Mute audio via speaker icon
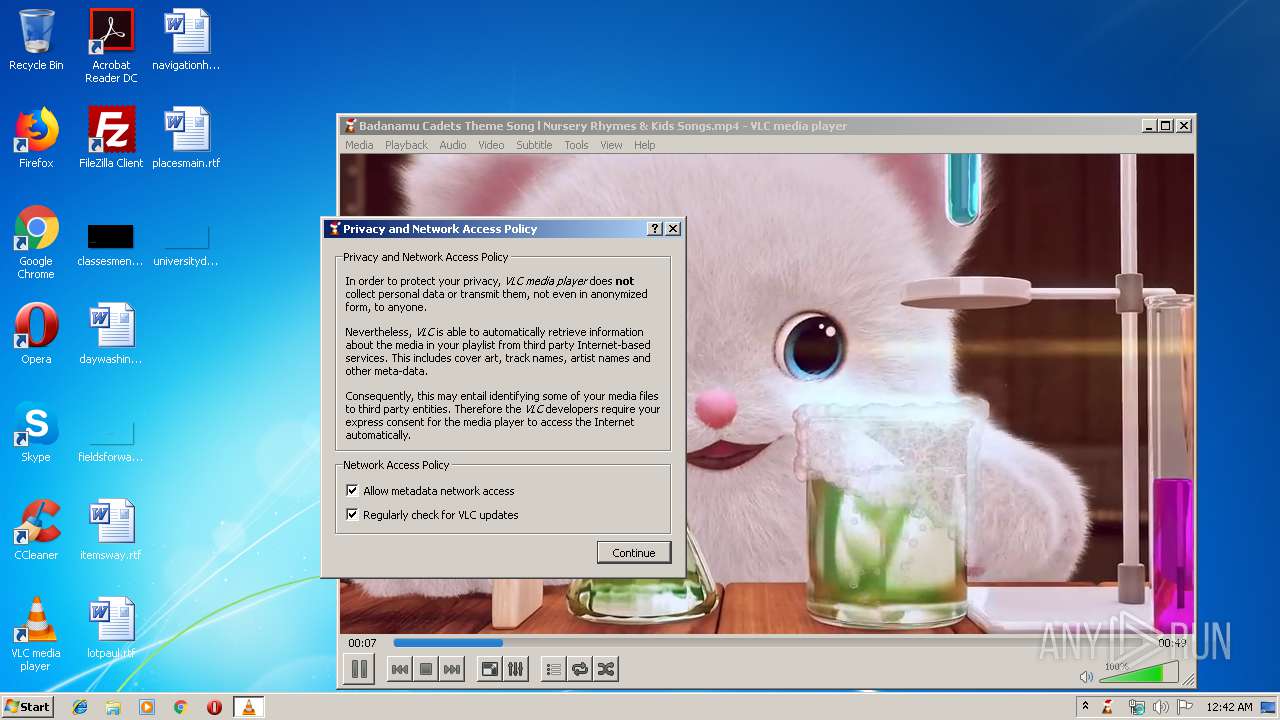Screen dimensions: 1280x720 [x=1086, y=677]
